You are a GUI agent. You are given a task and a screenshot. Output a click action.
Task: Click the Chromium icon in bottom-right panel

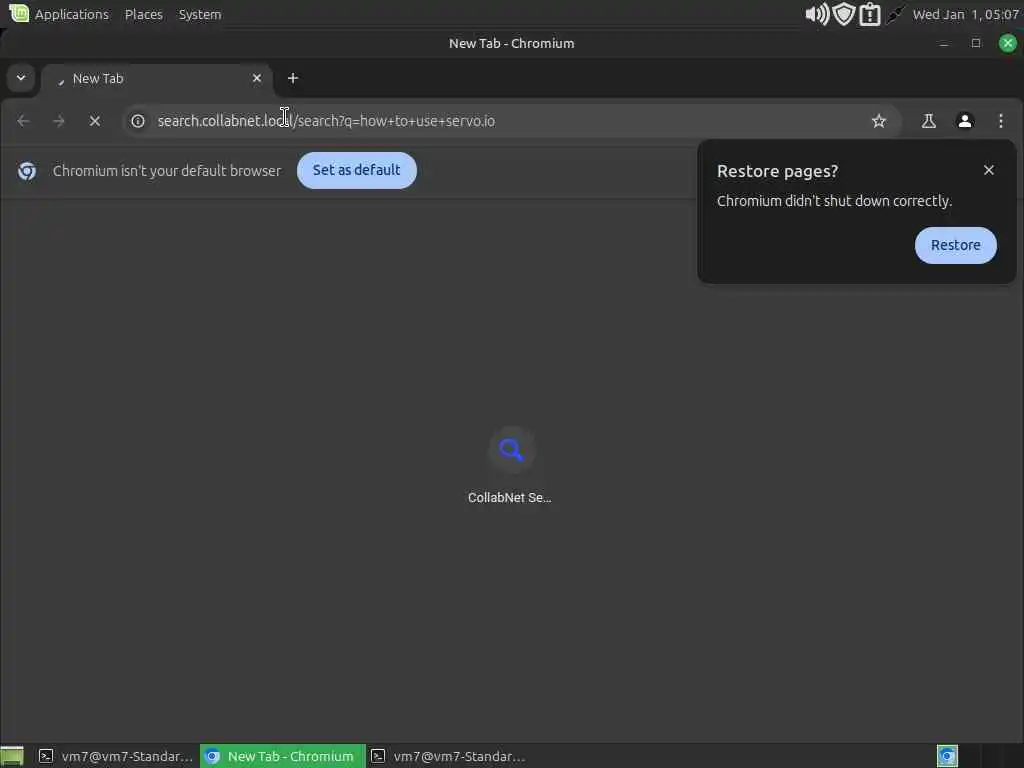click(947, 756)
